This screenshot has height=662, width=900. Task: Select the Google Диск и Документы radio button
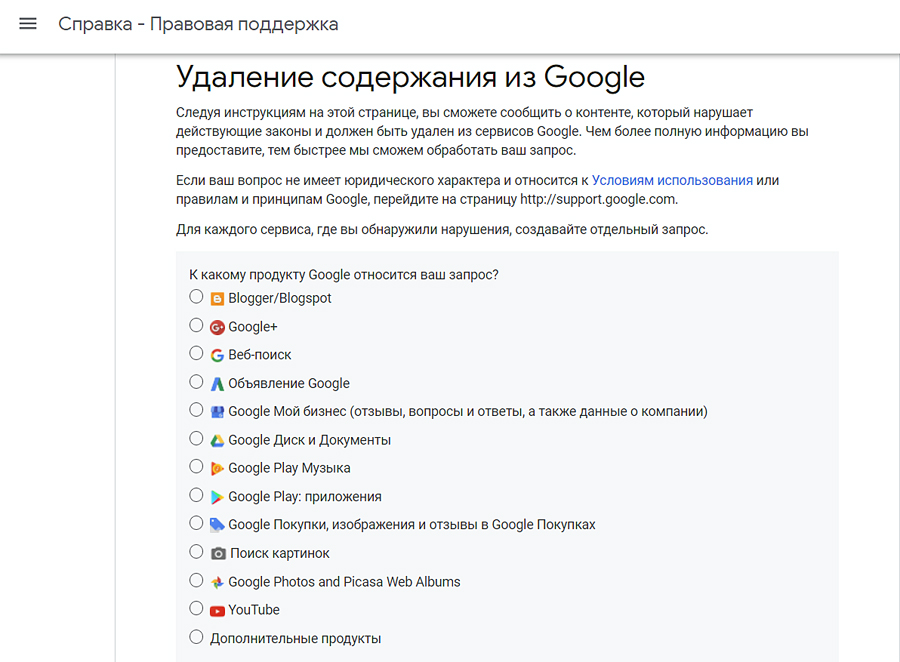coord(196,438)
